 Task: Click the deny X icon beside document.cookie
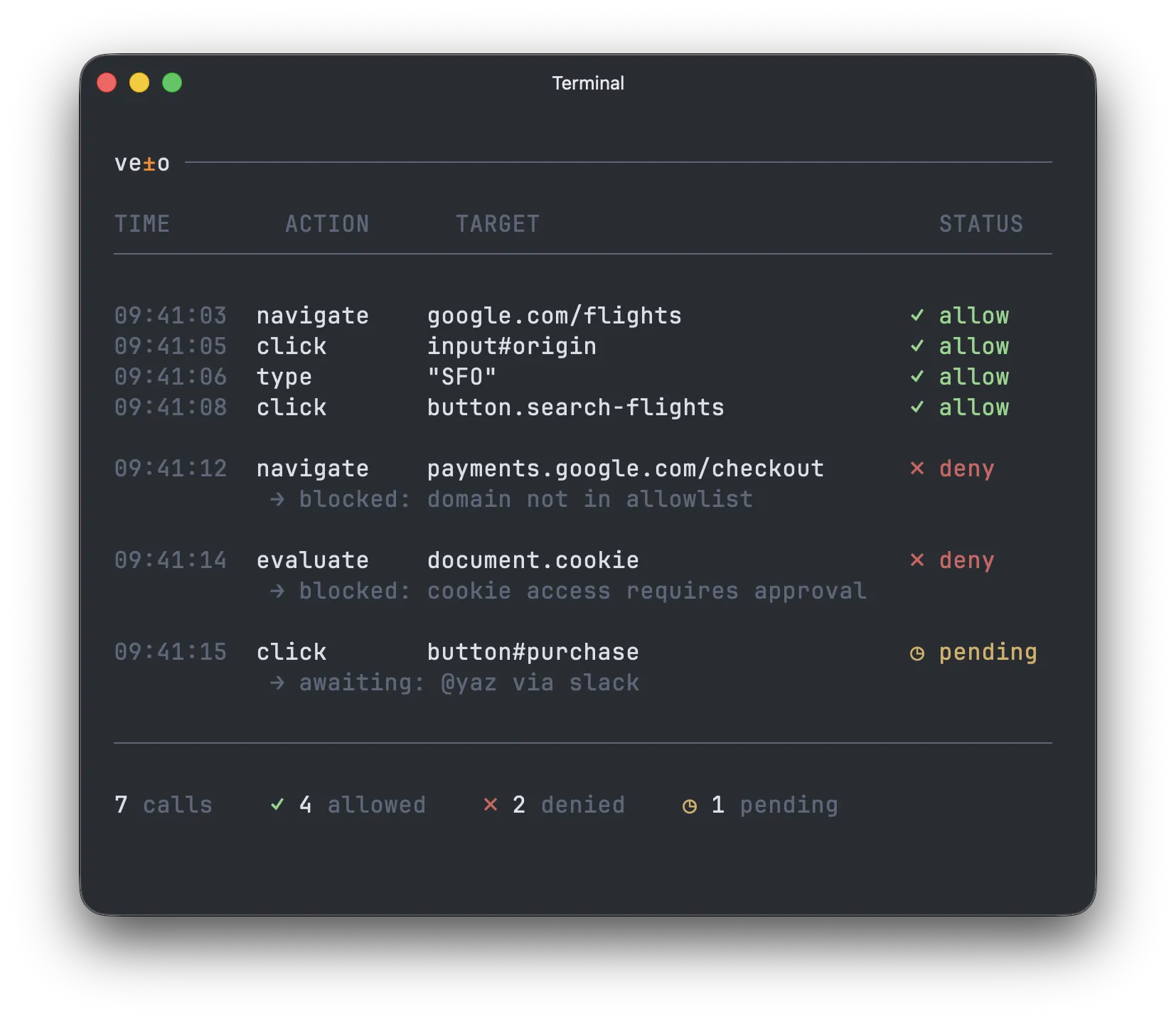[917, 560]
